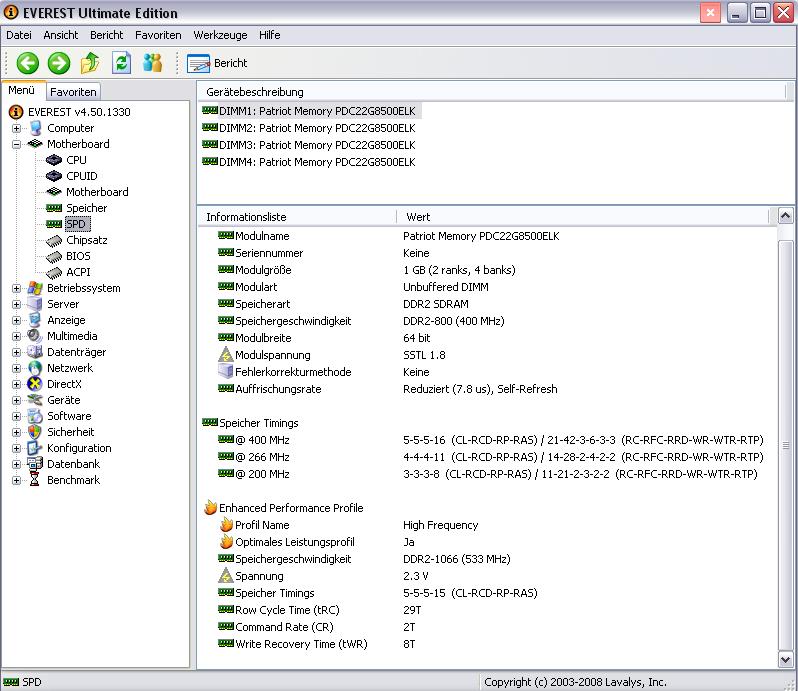798x691 pixels.
Task: Open the Datei menu
Action: (x=19, y=35)
